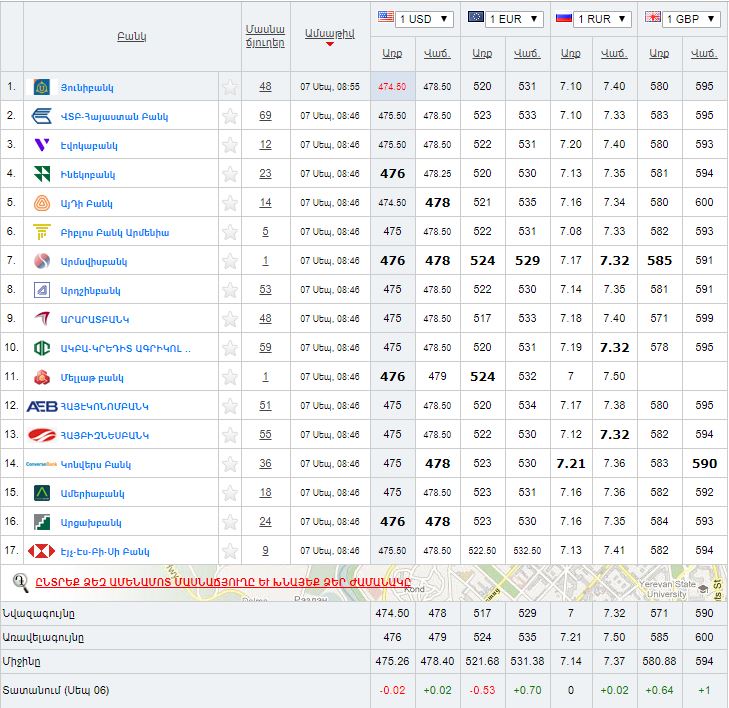Image resolution: width=729 pixels, height=708 pixels.
Task: Toggle the favorite star for row 7 bank
Action: 230,261
